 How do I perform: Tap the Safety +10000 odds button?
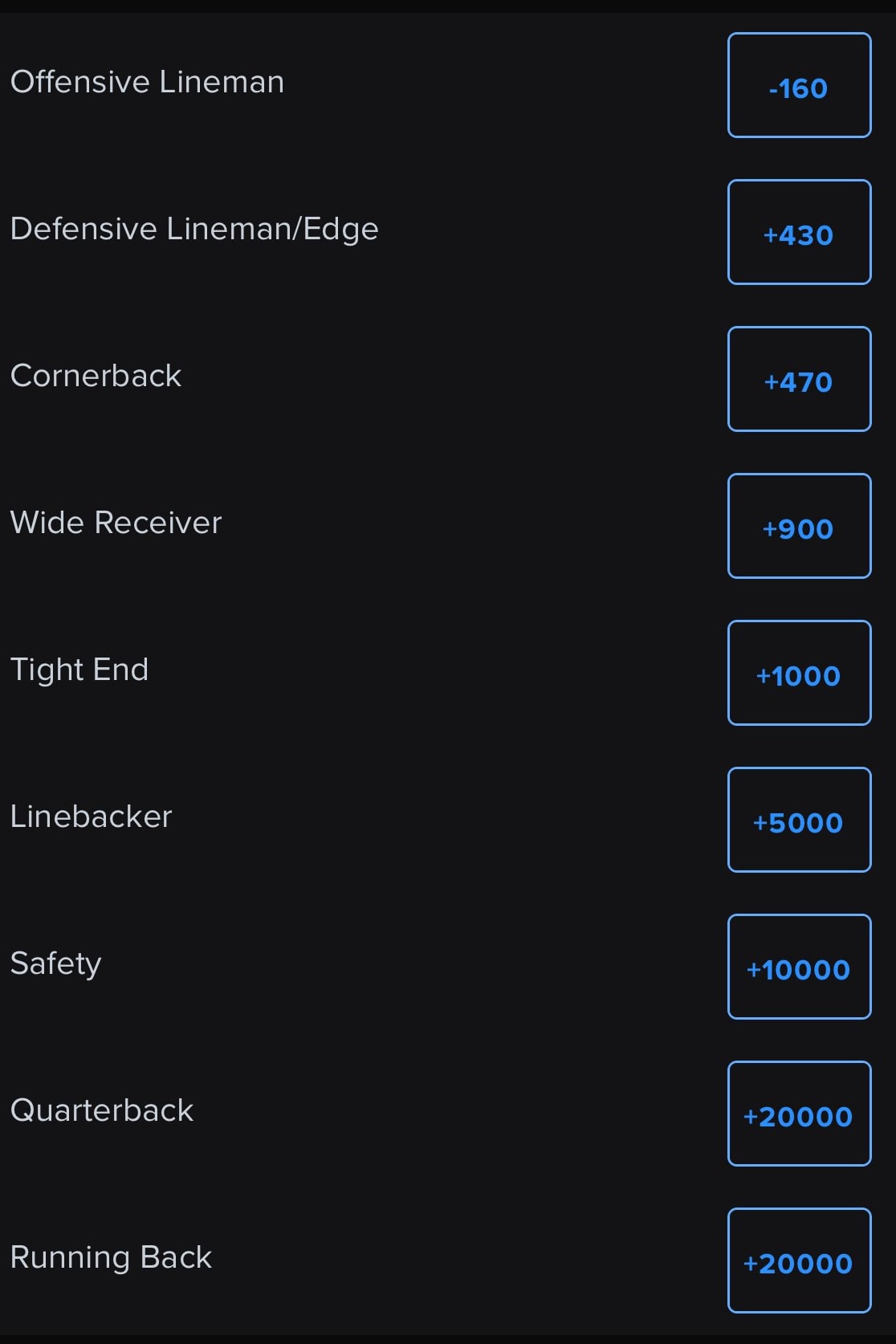click(x=799, y=967)
